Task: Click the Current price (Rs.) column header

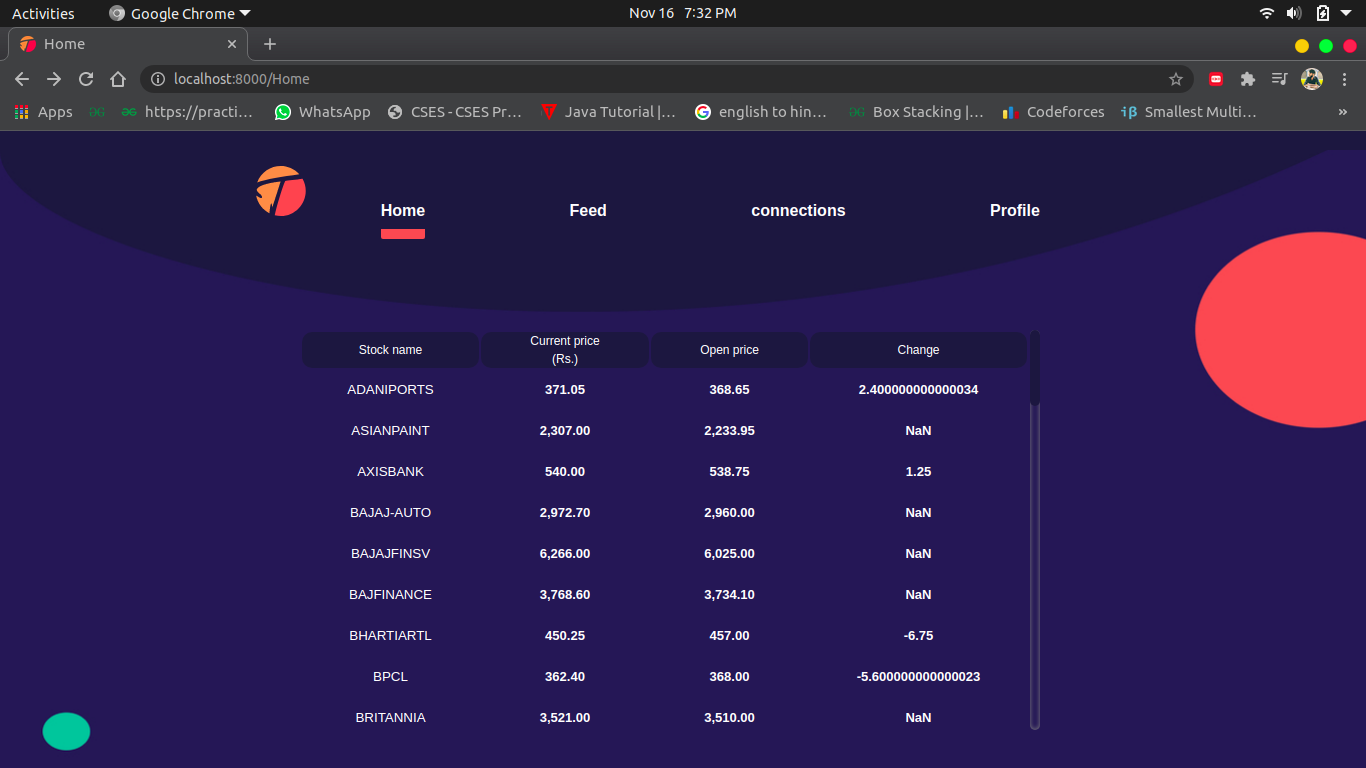Action: (565, 350)
